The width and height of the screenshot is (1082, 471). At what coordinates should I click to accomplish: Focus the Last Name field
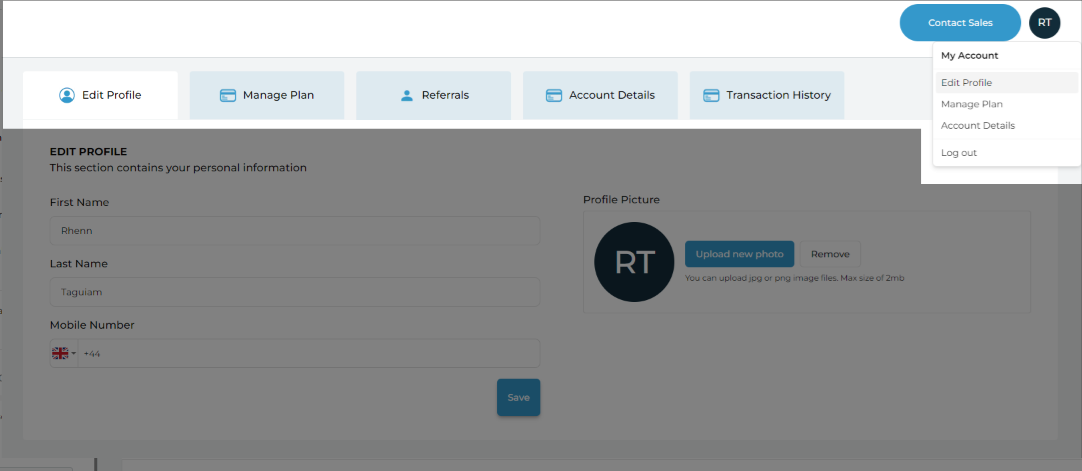[x=295, y=292]
